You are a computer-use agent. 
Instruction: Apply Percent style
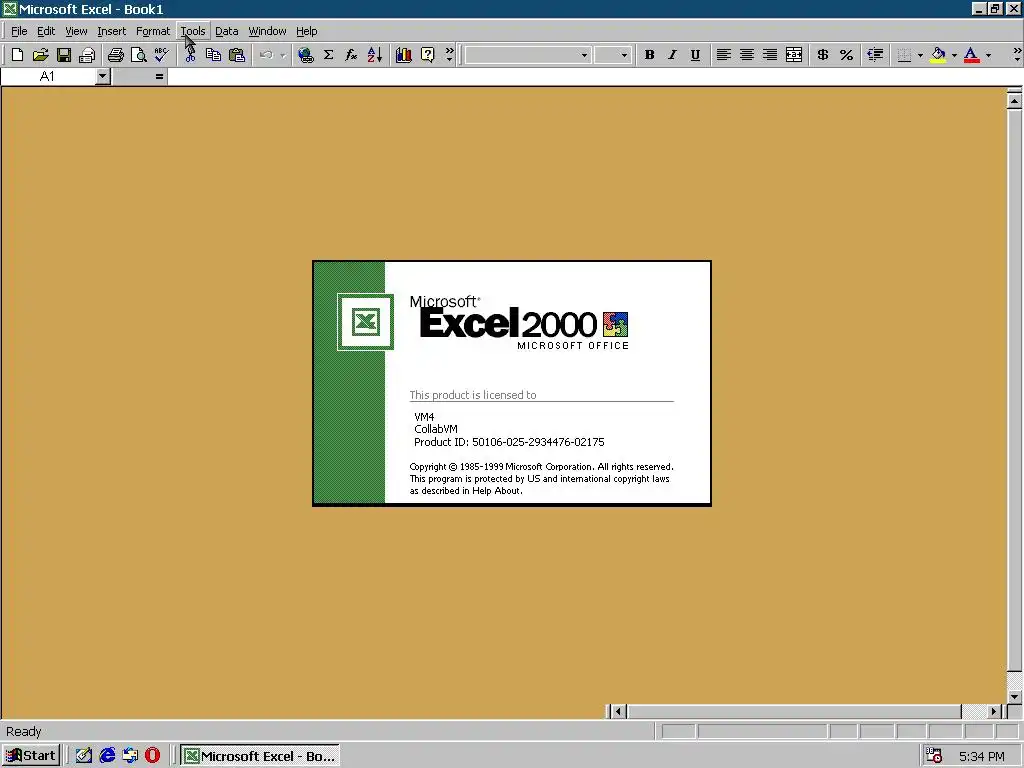[x=846, y=56]
